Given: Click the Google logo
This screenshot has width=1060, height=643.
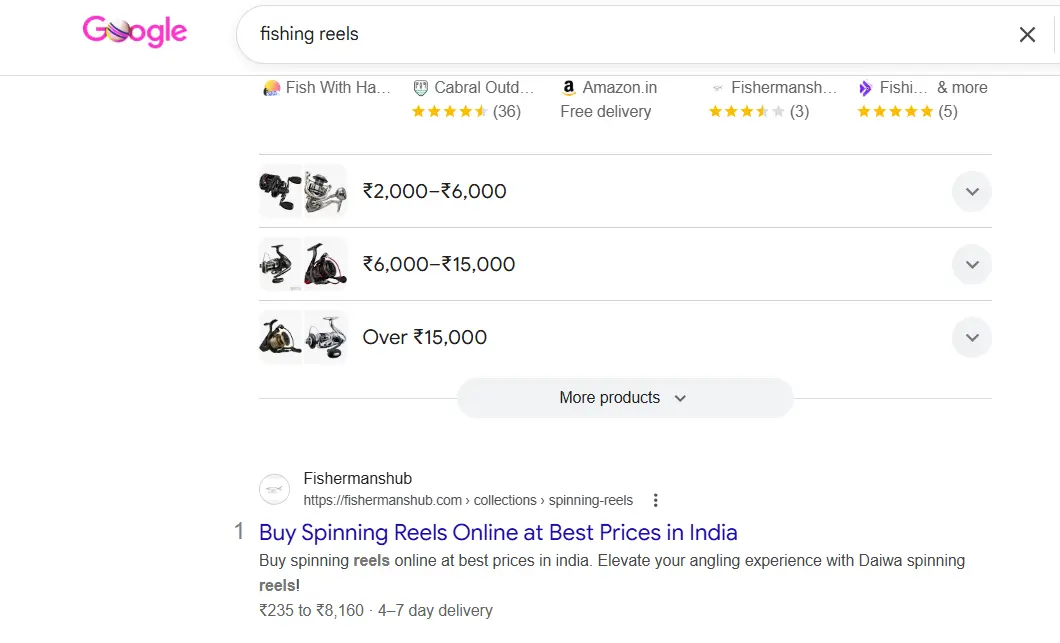Looking at the screenshot, I should (135, 32).
